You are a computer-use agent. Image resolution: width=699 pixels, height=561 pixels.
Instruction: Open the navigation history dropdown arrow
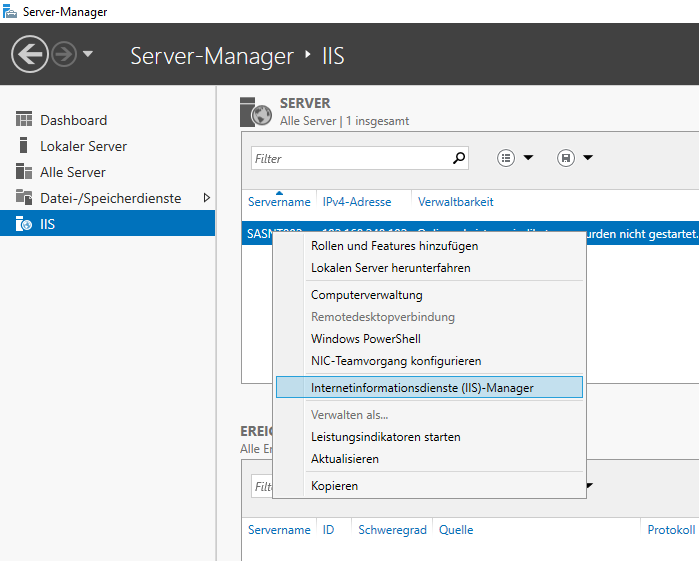coord(88,54)
